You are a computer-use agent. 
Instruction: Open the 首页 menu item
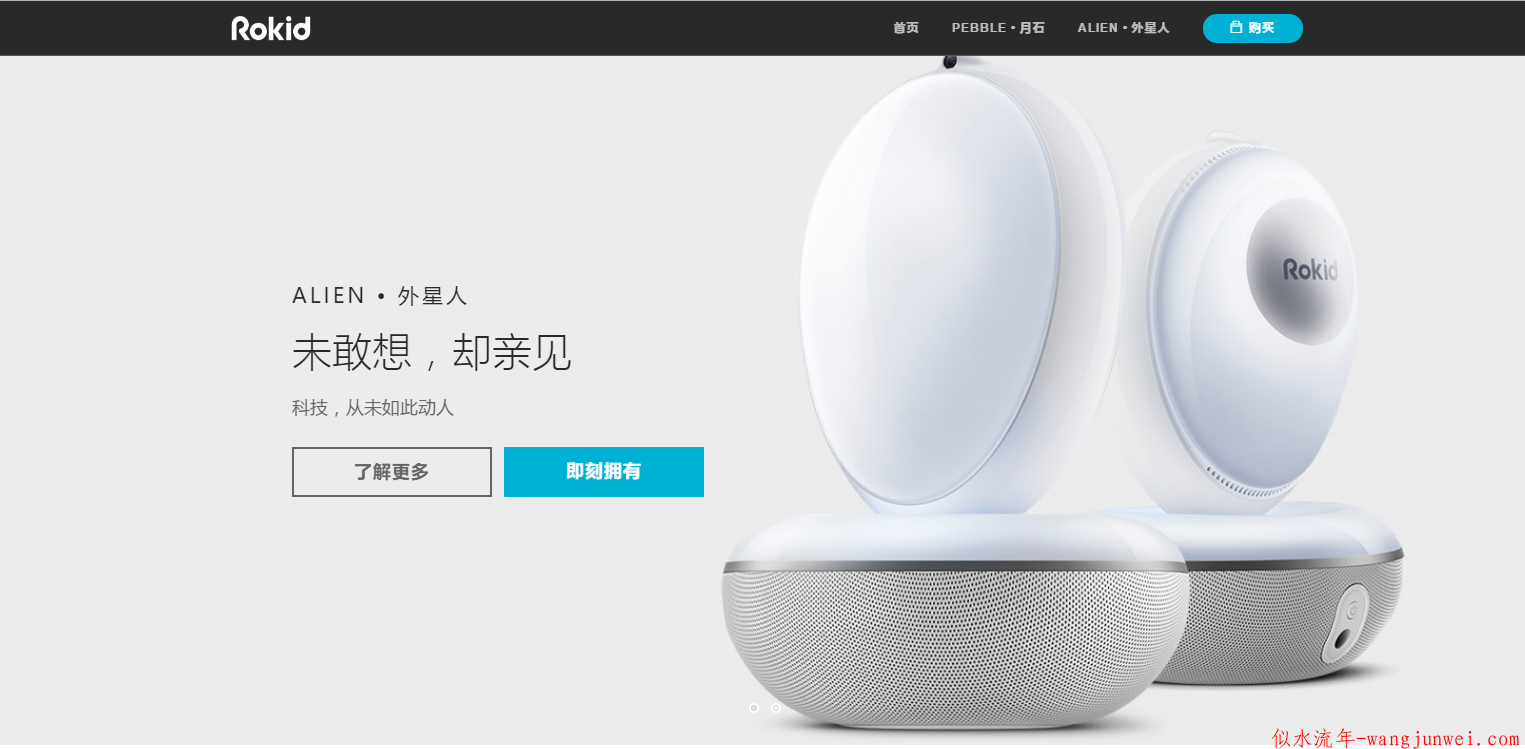[x=906, y=28]
